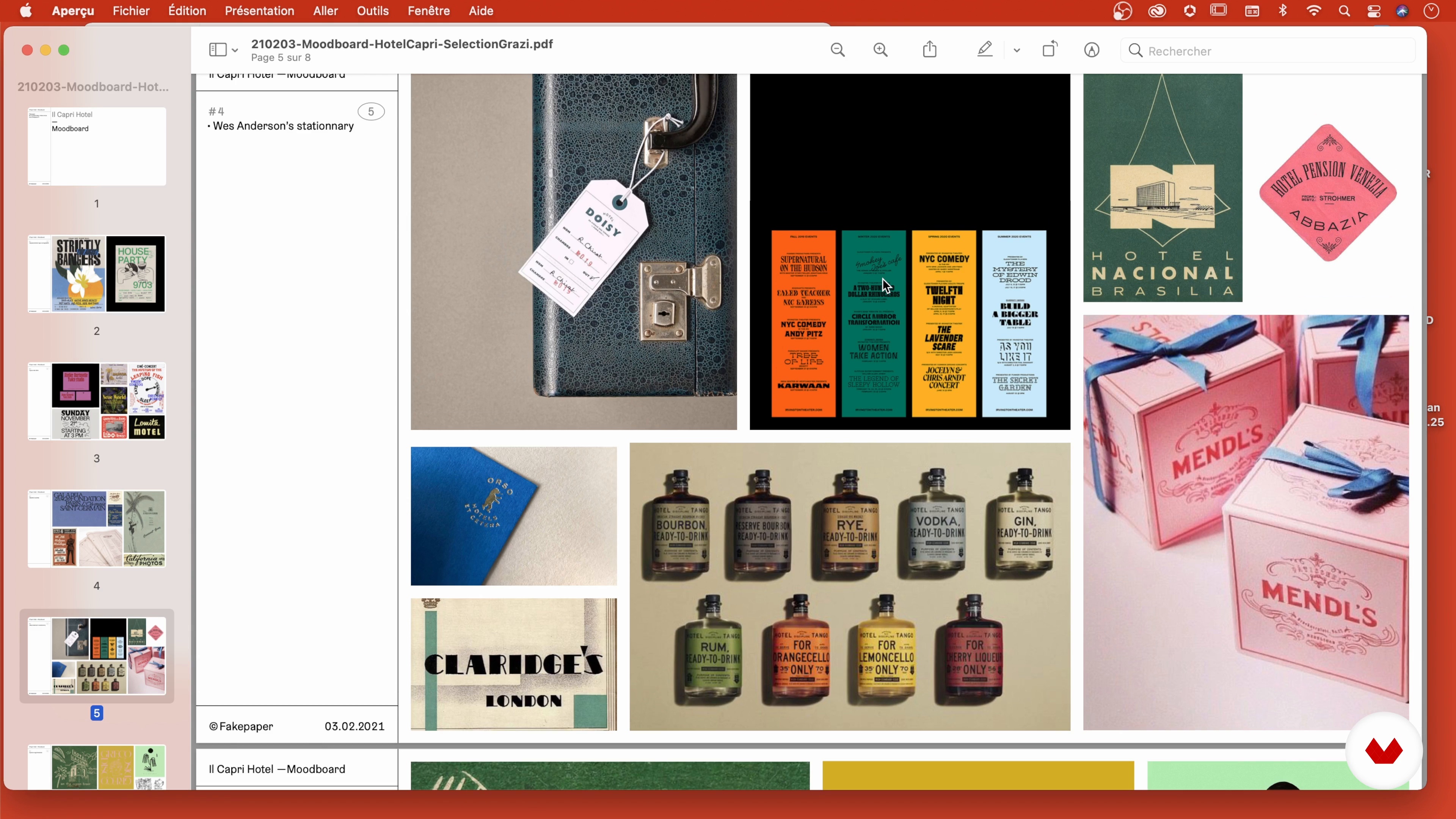1456x819 pixels.
Task: Click the circular swirl menu bar icon
Action: tap(1122, 11)
